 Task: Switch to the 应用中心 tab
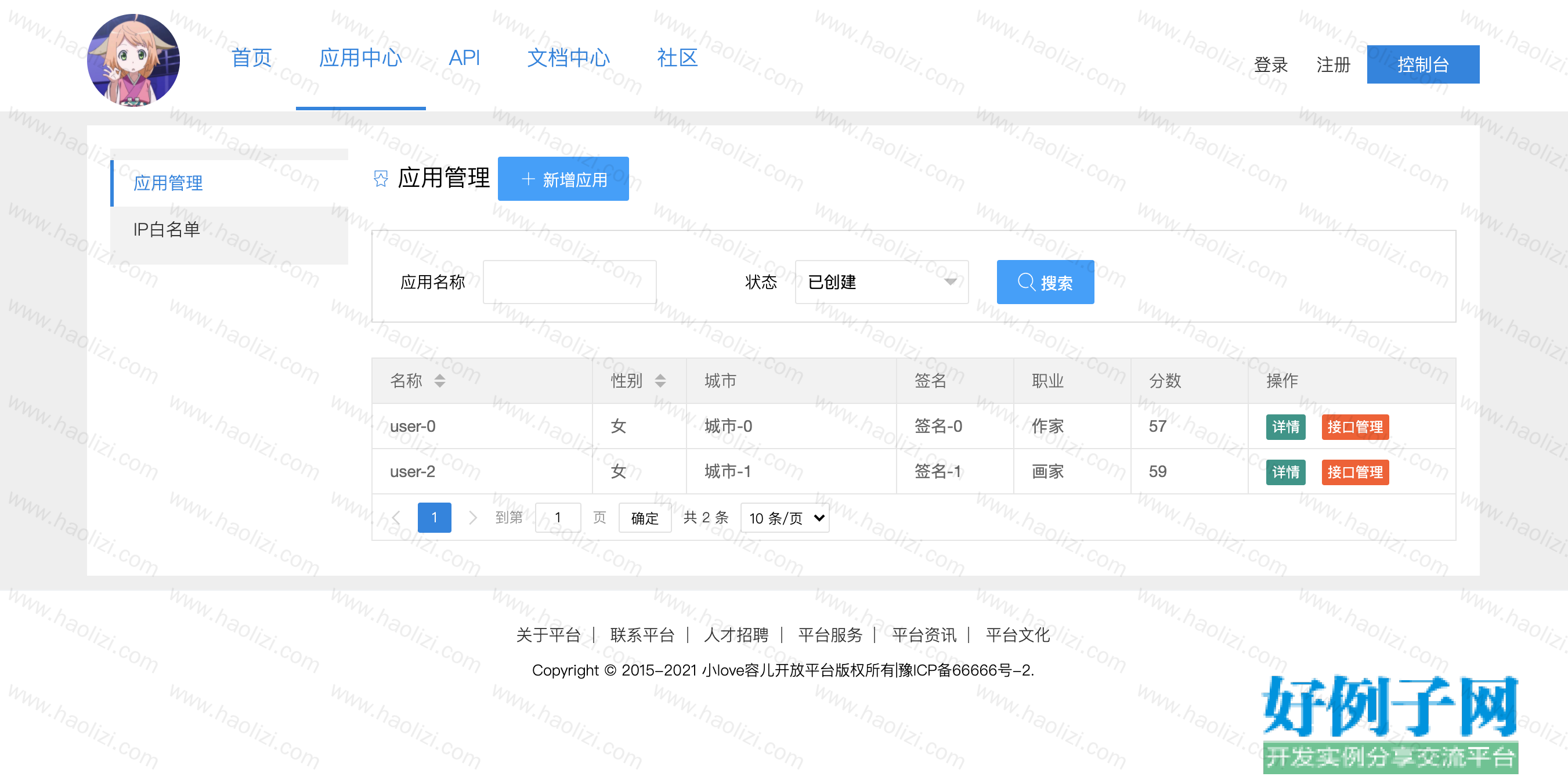(360, 58)
